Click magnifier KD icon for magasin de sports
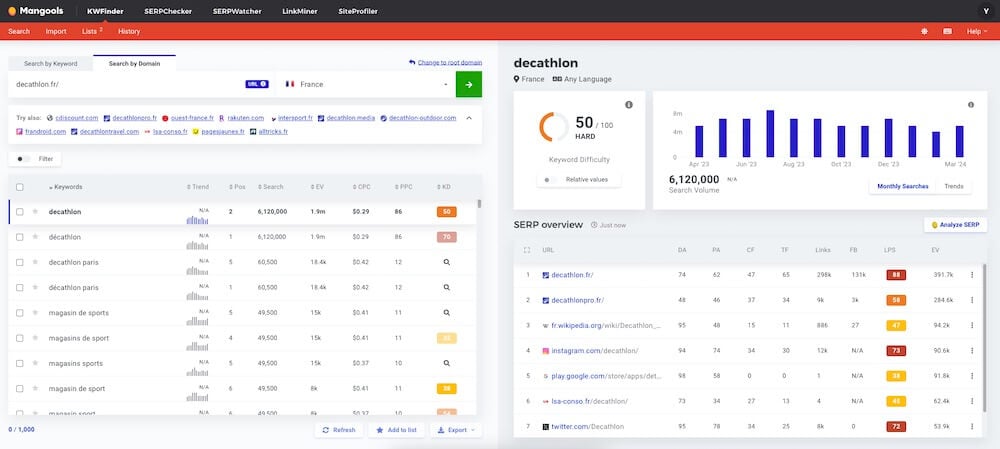The image size is (1000, 449). click(446, 313)
